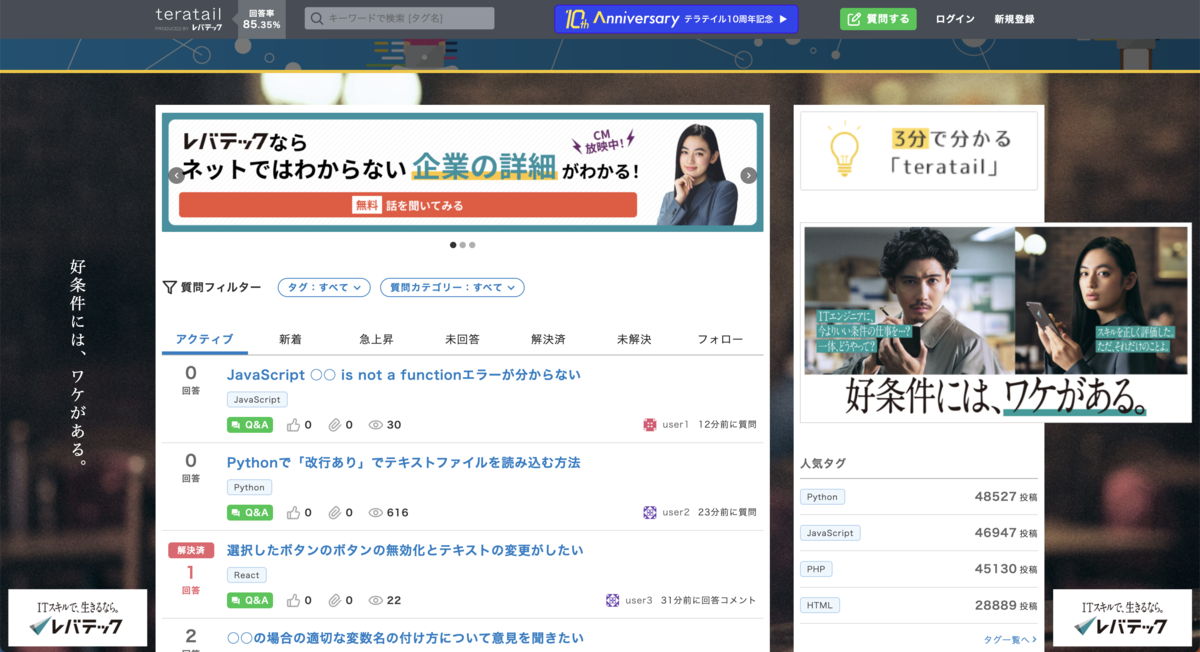The image size is (1200, 652).
Task: Open the 好条件には、ワケがある ad image
Action: click(996, 322)
